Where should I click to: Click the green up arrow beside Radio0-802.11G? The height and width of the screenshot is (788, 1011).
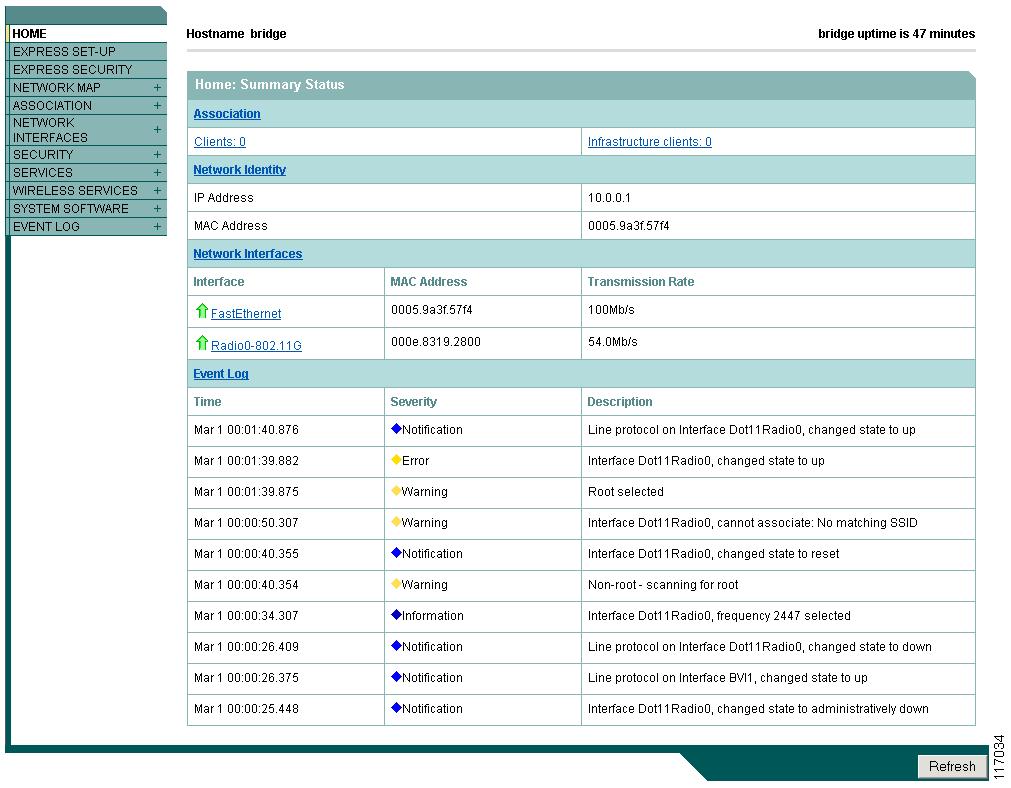[x=202, y=343]
